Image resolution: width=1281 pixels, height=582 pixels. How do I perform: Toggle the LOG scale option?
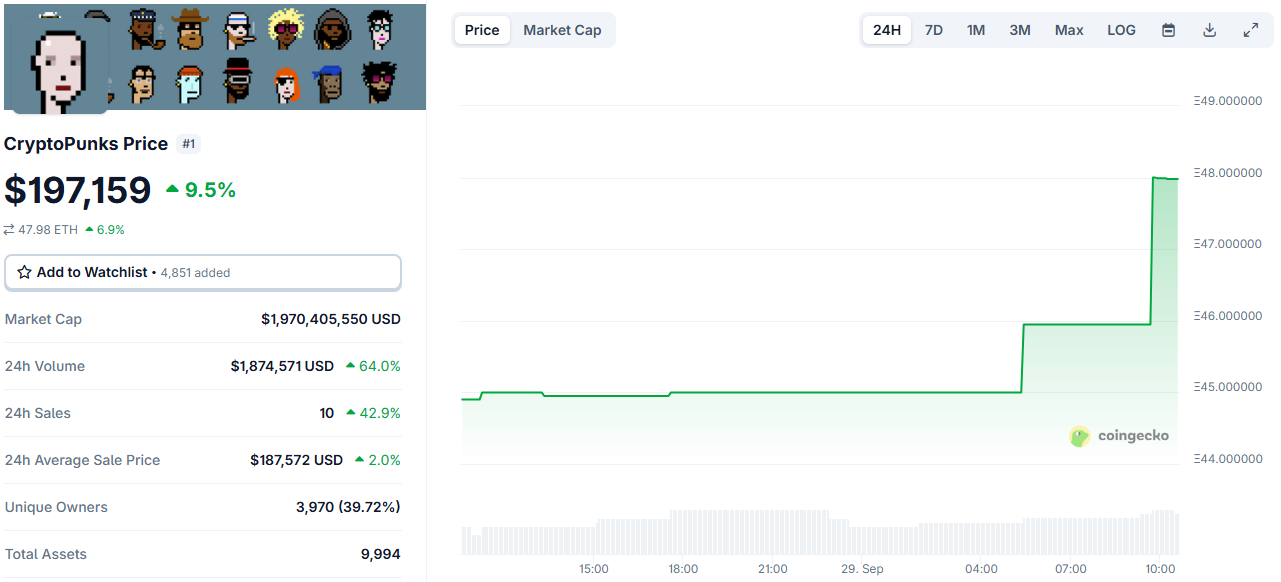coord(1121,30)
